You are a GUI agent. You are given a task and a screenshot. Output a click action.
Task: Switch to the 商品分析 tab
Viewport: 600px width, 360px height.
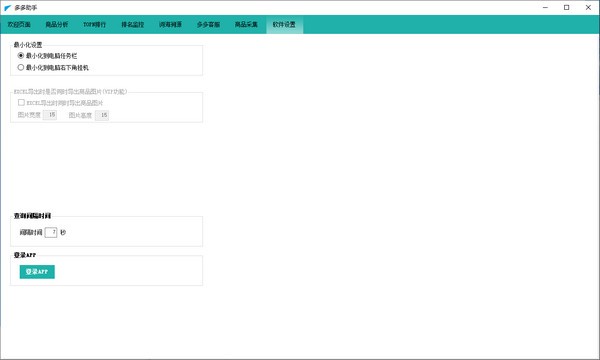click(57, 24)
